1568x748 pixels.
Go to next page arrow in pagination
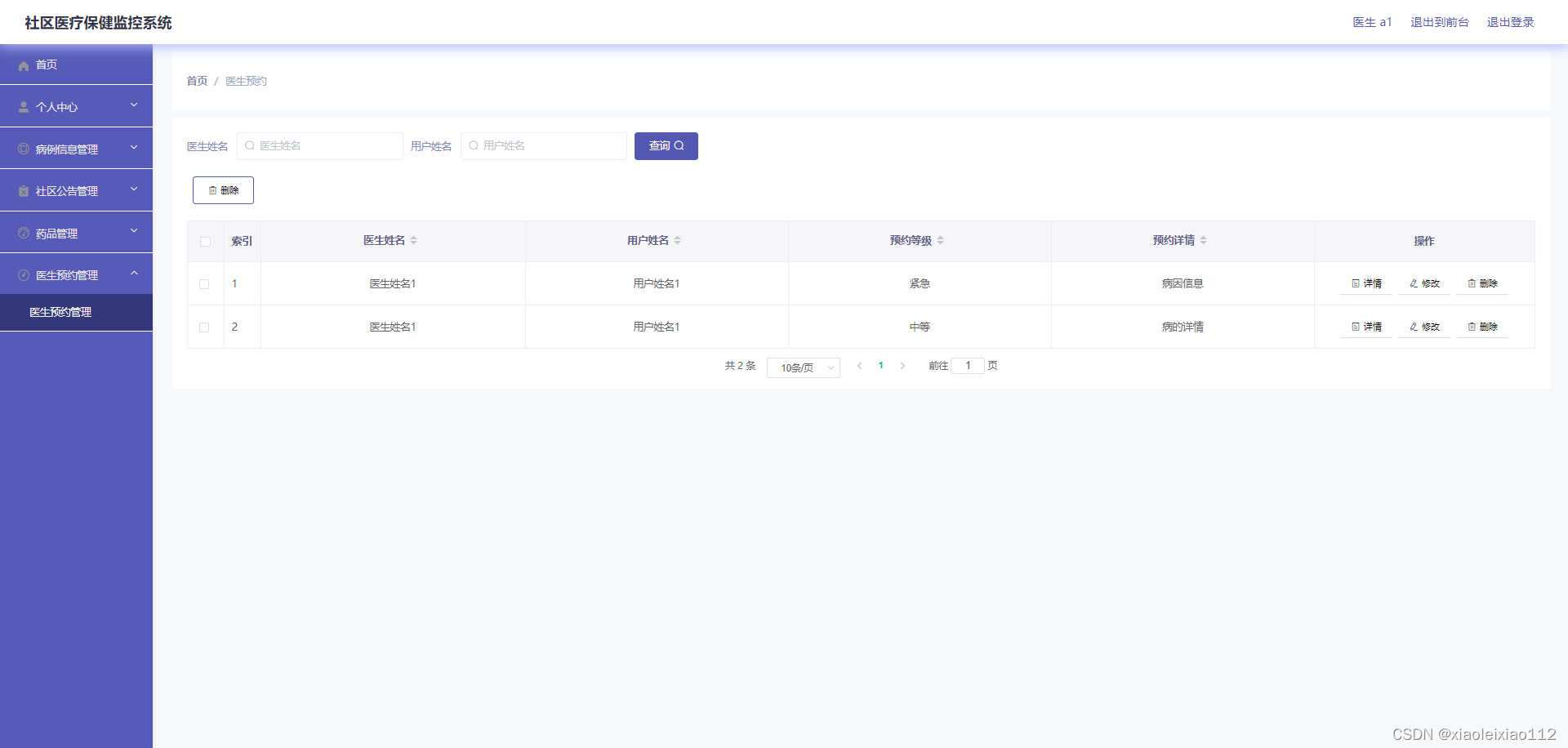tap(902, 366)
